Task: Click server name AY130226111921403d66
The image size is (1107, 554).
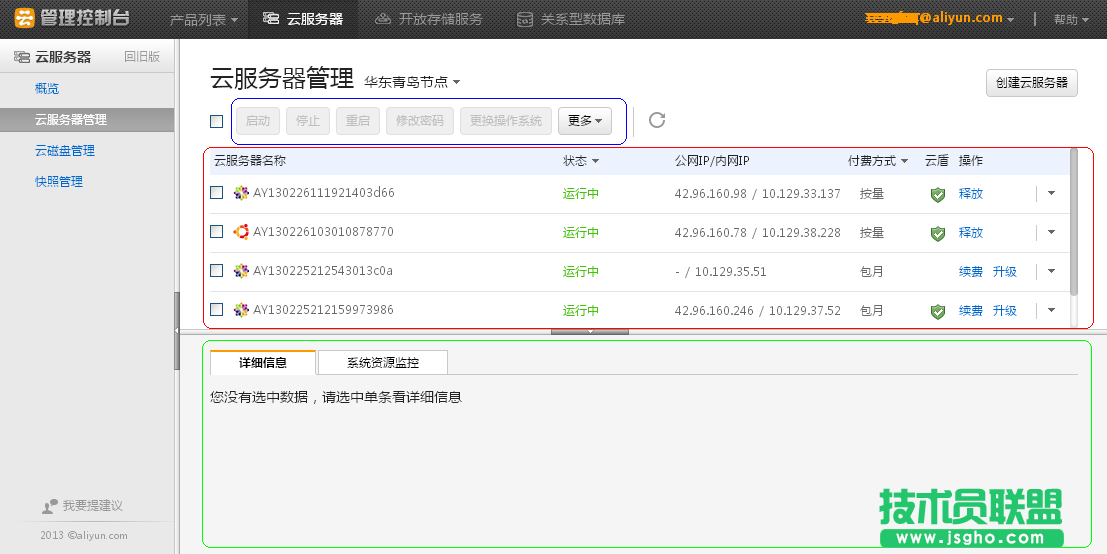Action: point(323,193)
